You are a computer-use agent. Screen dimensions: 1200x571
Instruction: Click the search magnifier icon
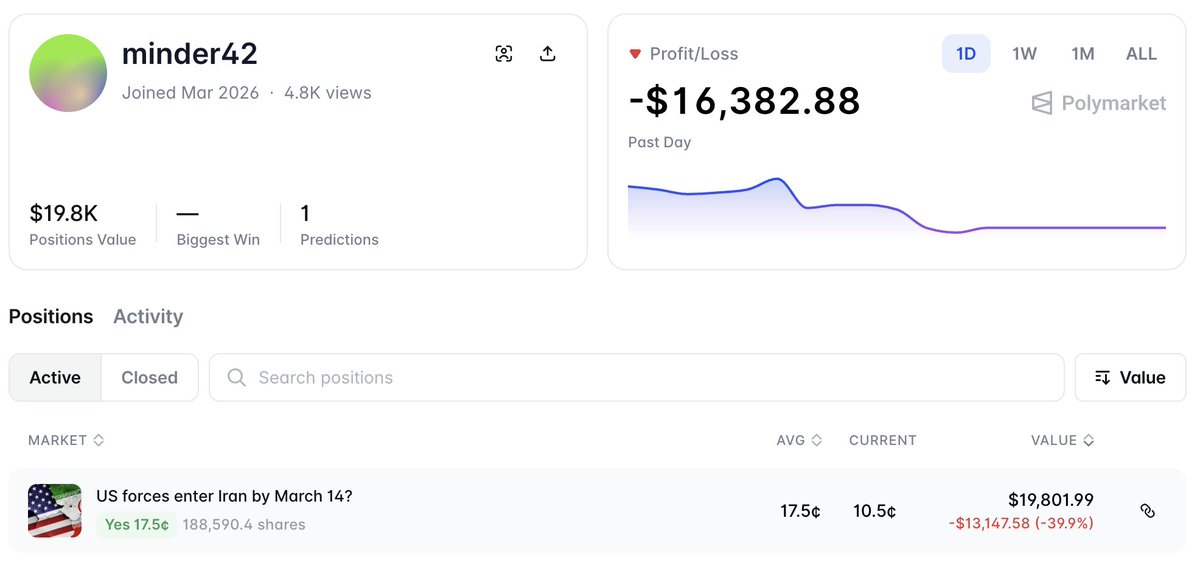pyautogui.click(x=237, y=378)
